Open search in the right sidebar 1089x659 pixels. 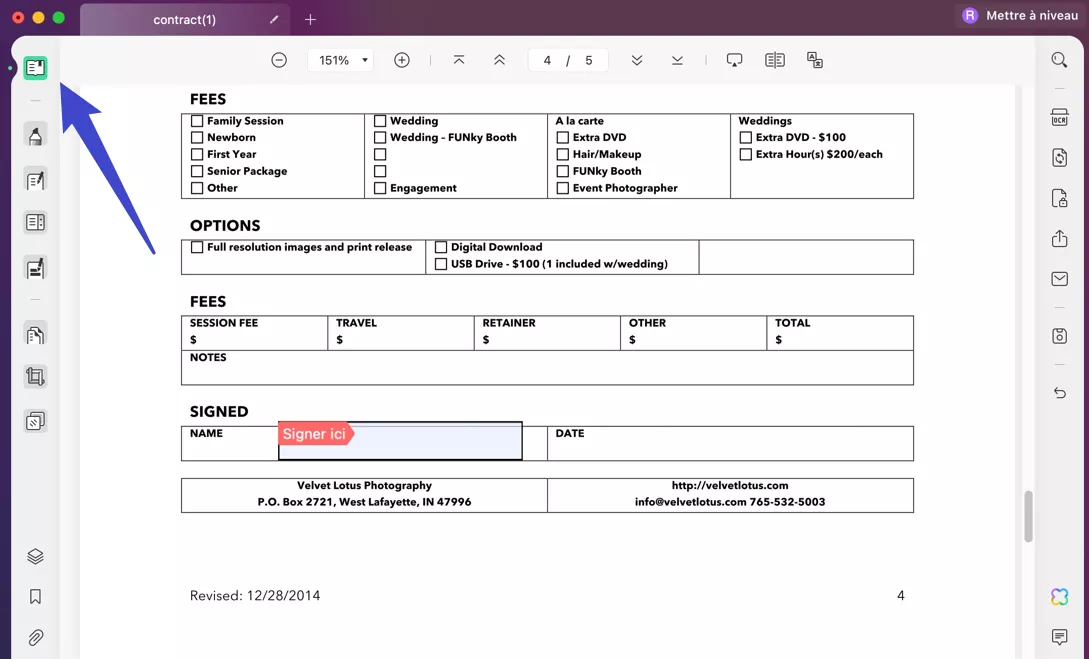(x=1059, y=59)
